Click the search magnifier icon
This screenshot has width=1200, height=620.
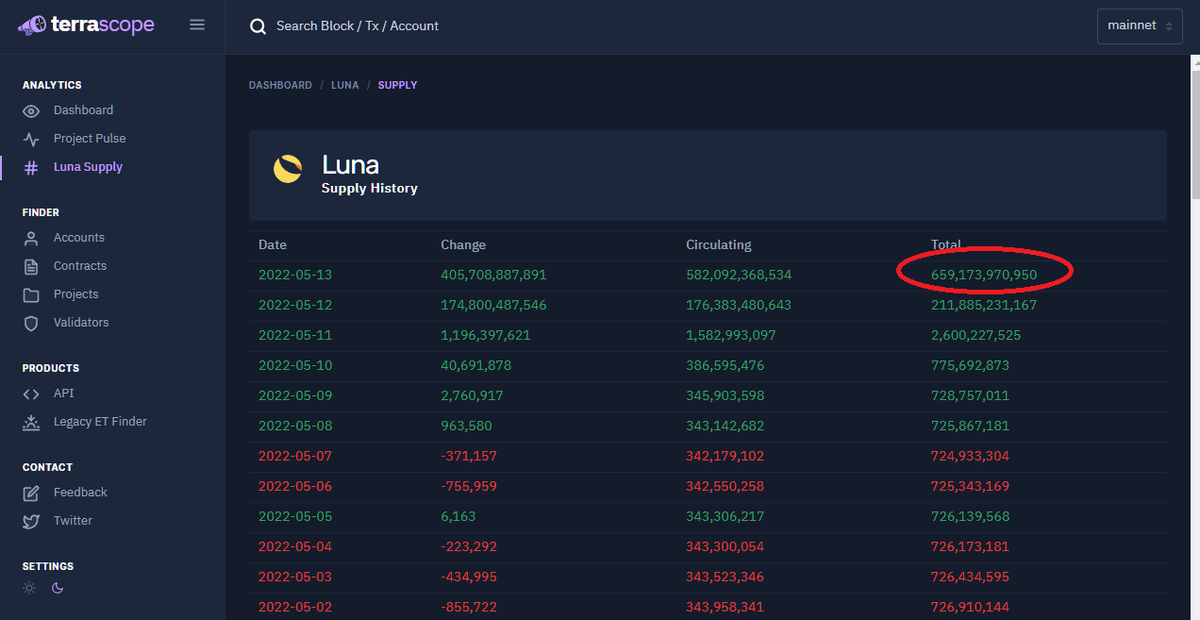coord(258,26)
